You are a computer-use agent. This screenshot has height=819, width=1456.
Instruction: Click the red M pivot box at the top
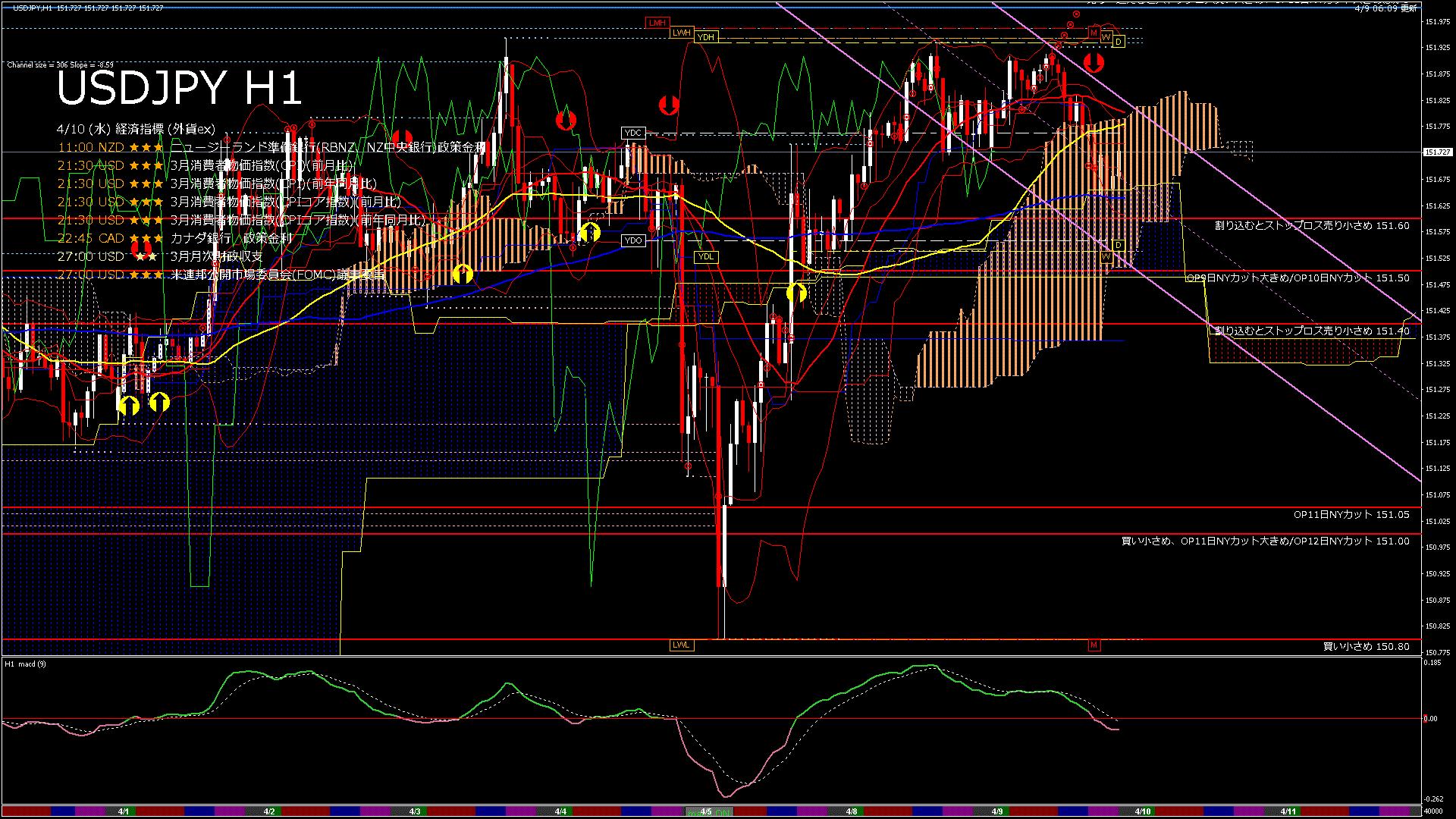(1094, 32)
